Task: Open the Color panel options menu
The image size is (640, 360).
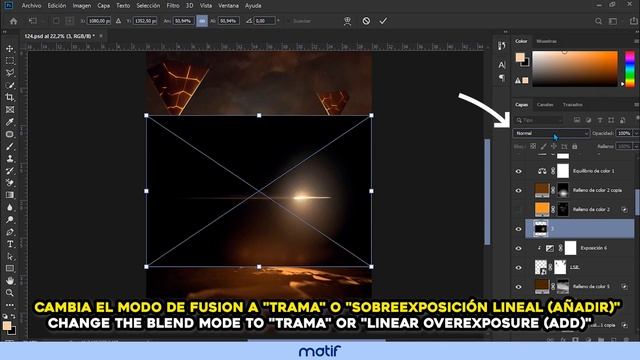Action: [x=636, y=41]
